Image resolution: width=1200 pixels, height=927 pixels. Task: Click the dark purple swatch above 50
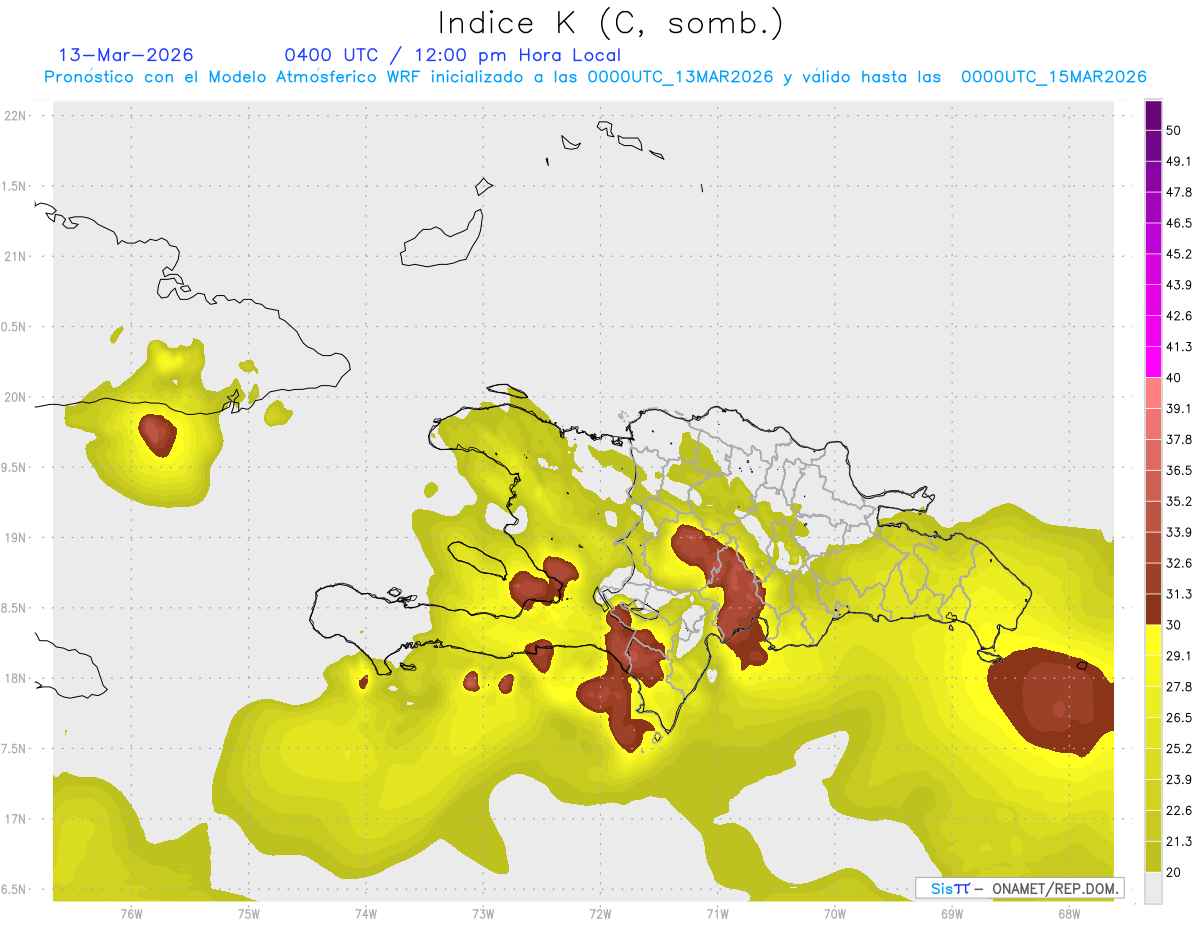click(1153, 116)
